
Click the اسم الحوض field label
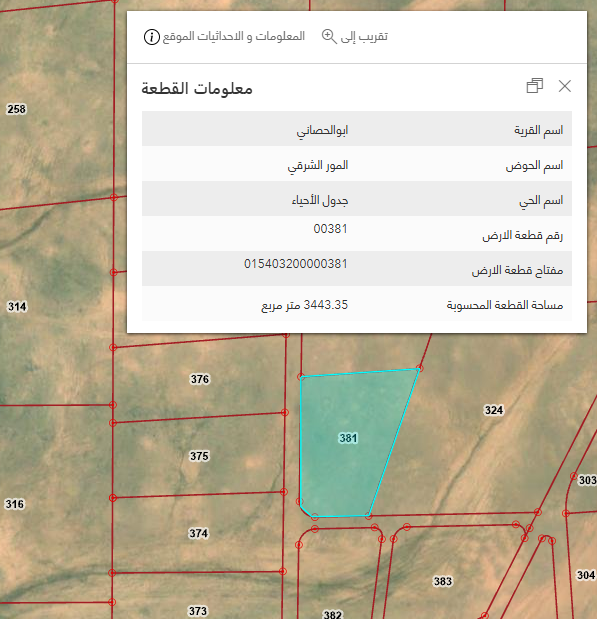pyautogui.click(x=534, y=165)
